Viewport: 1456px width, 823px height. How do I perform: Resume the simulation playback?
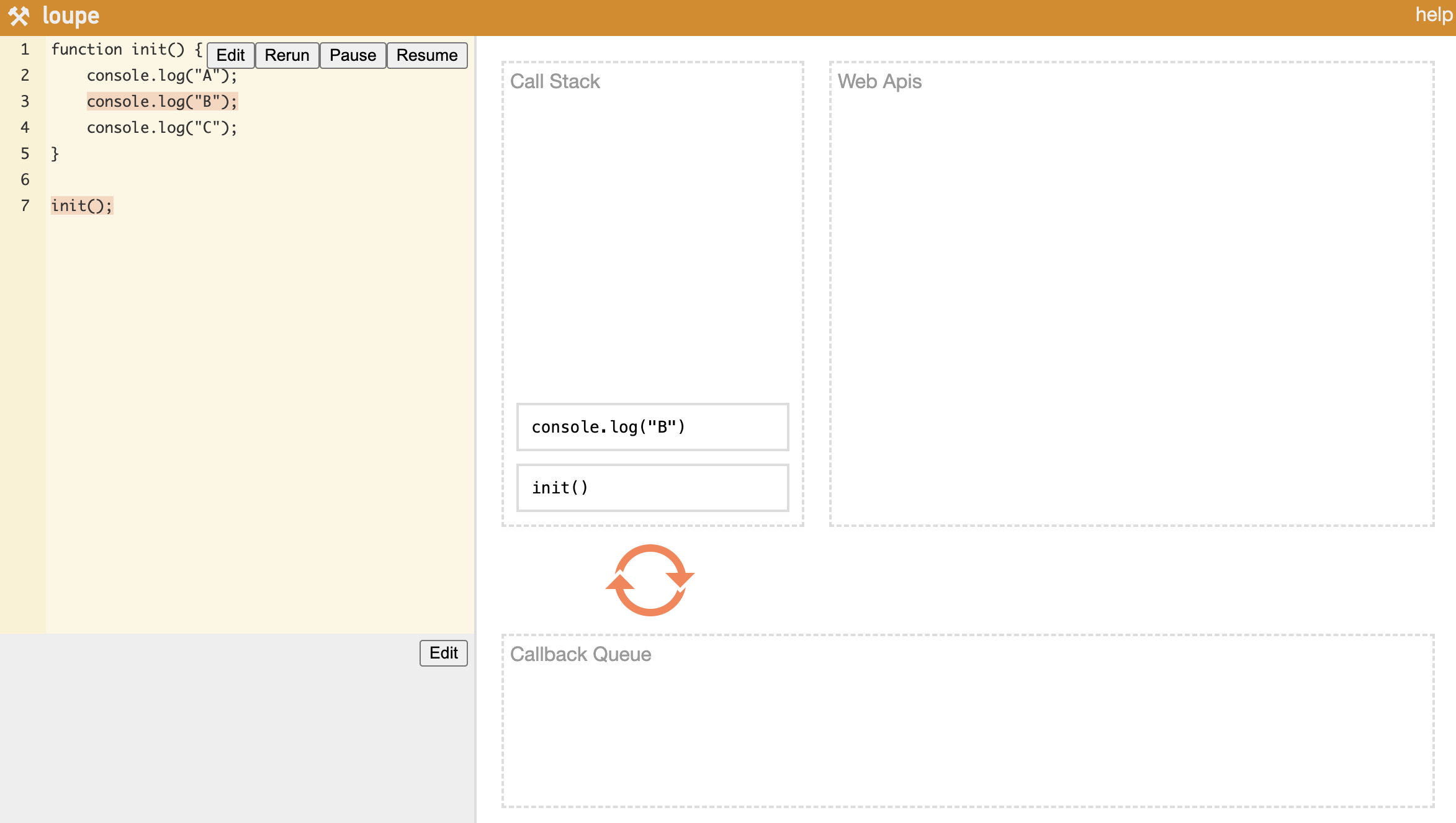[x=427, y=55]
